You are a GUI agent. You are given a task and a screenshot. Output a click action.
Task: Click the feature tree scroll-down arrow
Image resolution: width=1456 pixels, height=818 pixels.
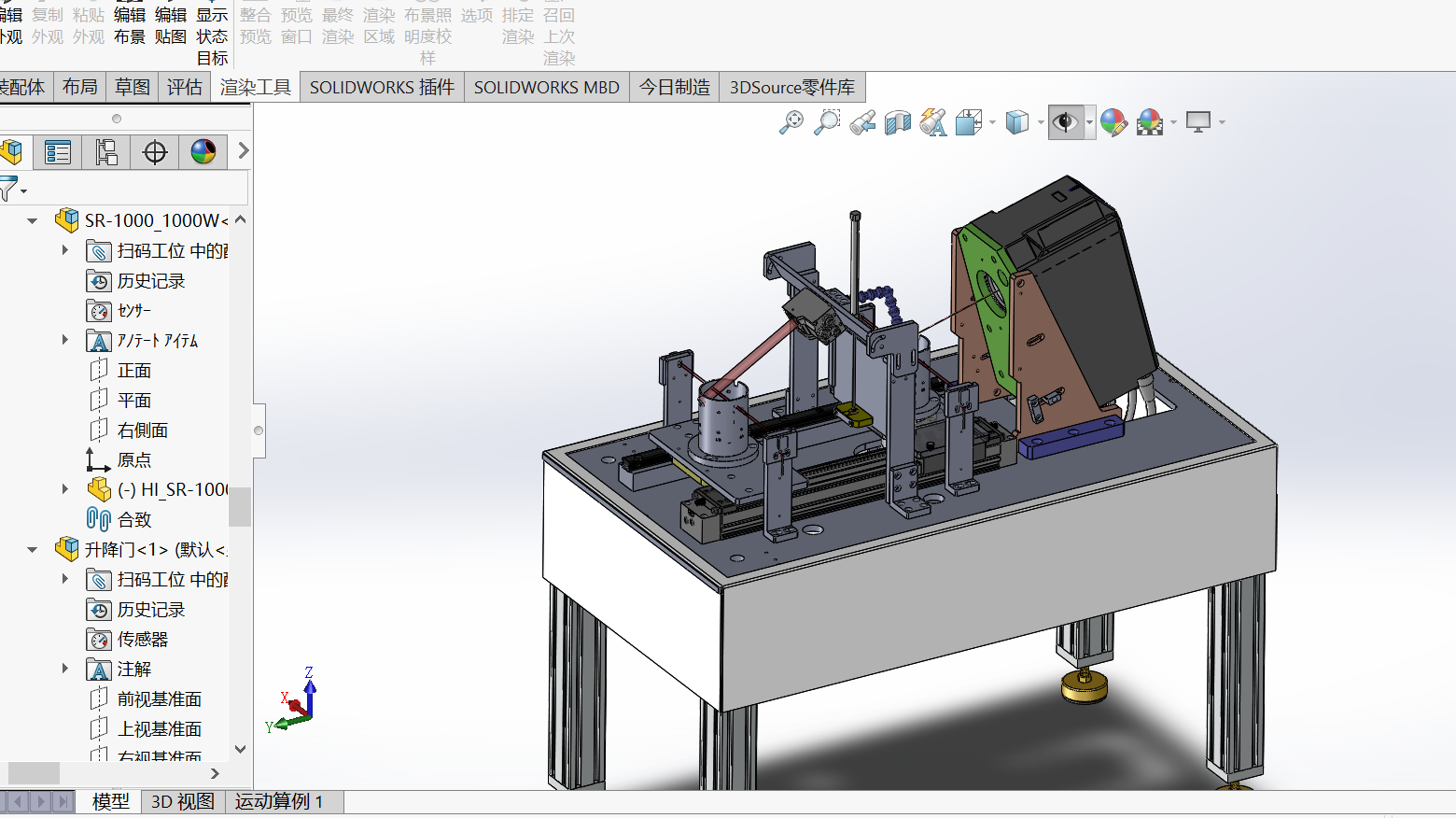tap(240, 749)
